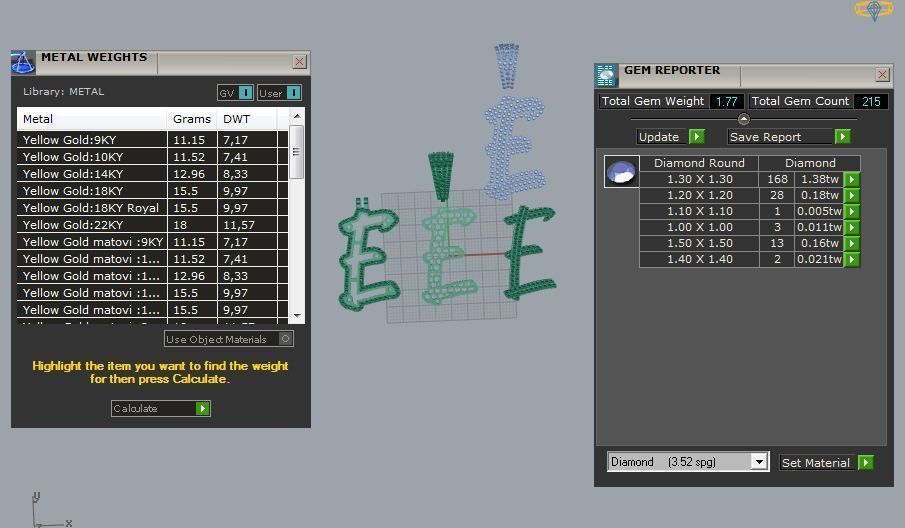This screenshot has height=528, width=905.
Task: Click the 1.50 X 1.50 size cell
Action: tap(700, 244)
